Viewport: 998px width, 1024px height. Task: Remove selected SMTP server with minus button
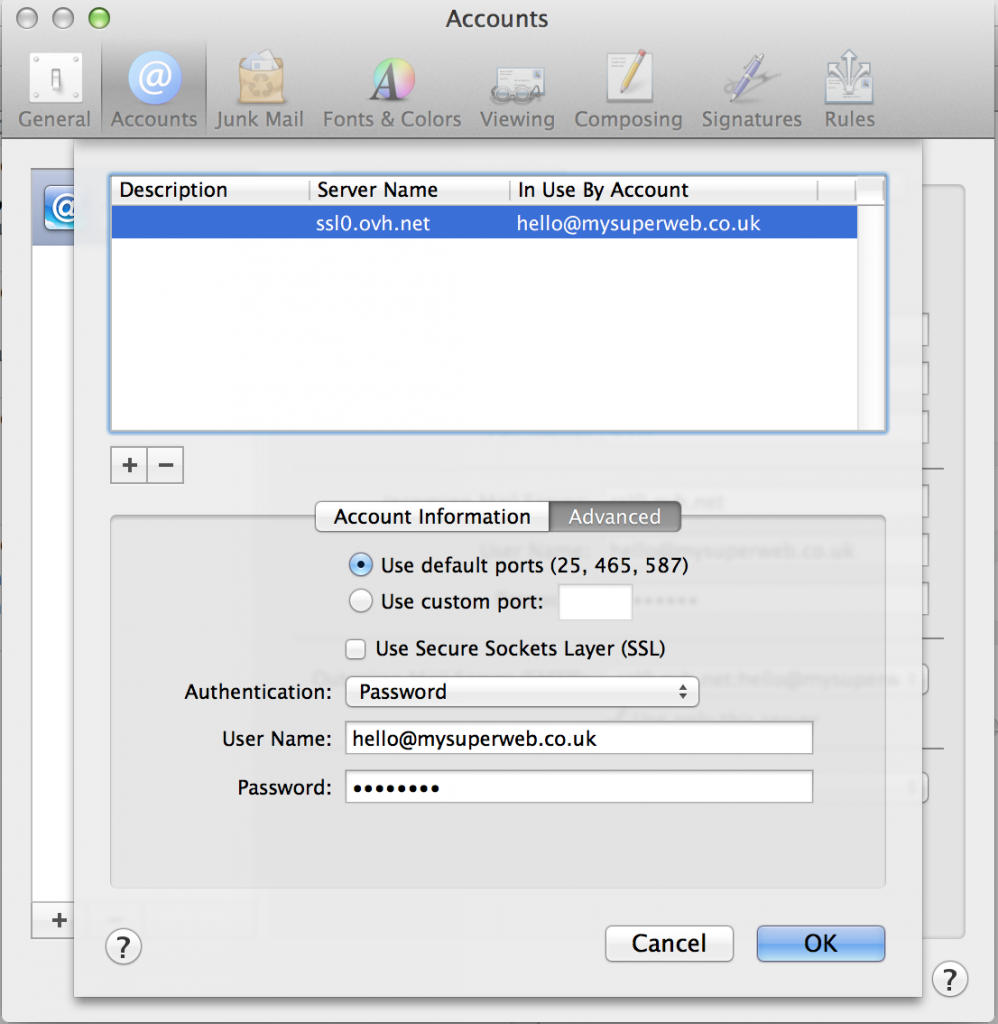166,465
